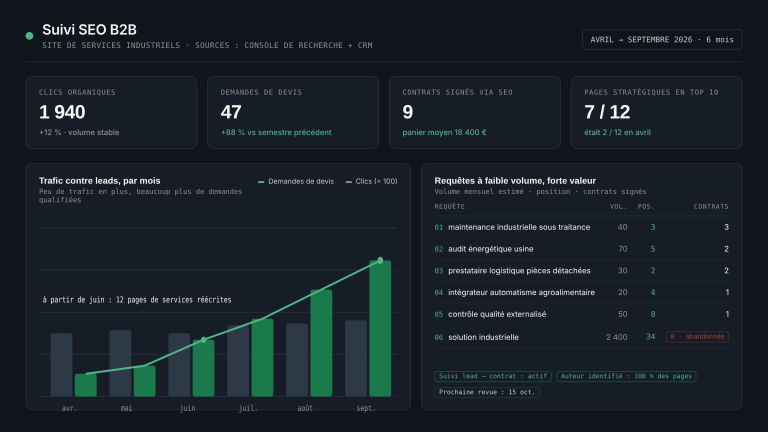Click the avr. axis label
Image resolution: width=768 pixels, height=432 pixels.
(69, 408)
